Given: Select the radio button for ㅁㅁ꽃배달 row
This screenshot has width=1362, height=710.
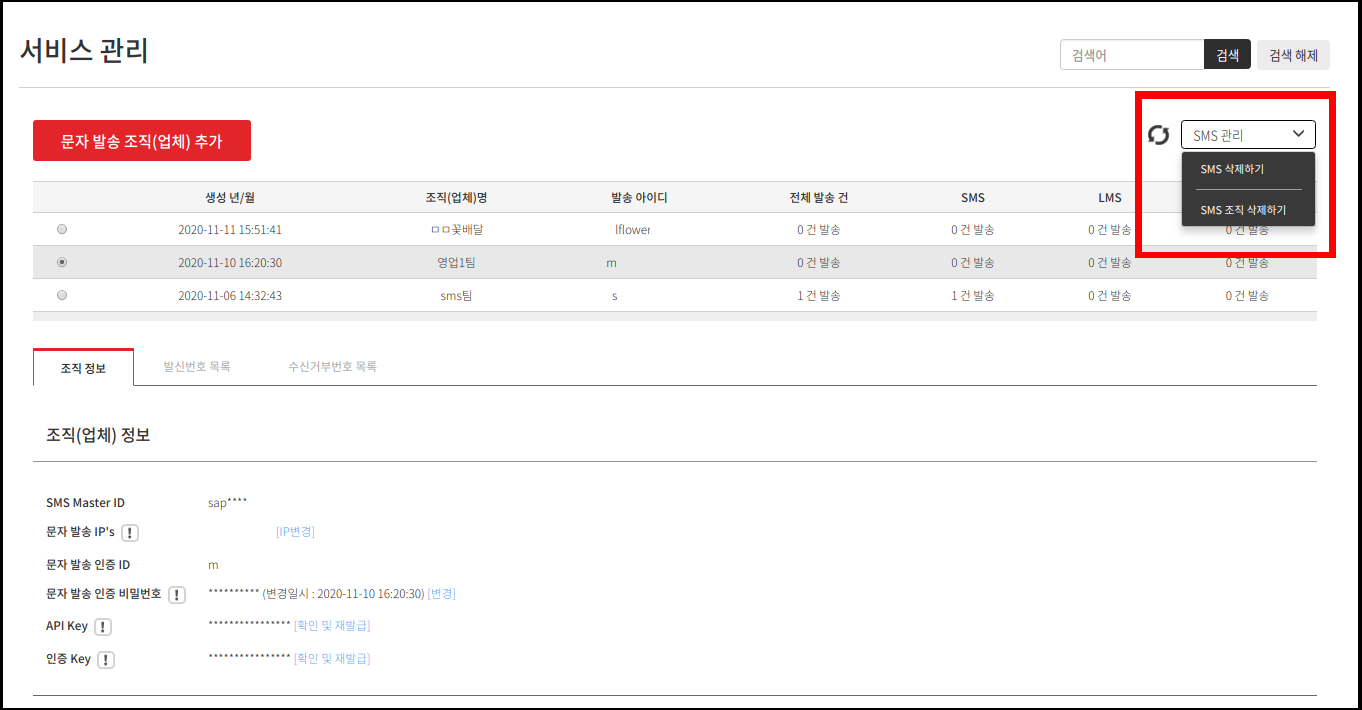Looking at the screenshot, I should coord(62,229).
